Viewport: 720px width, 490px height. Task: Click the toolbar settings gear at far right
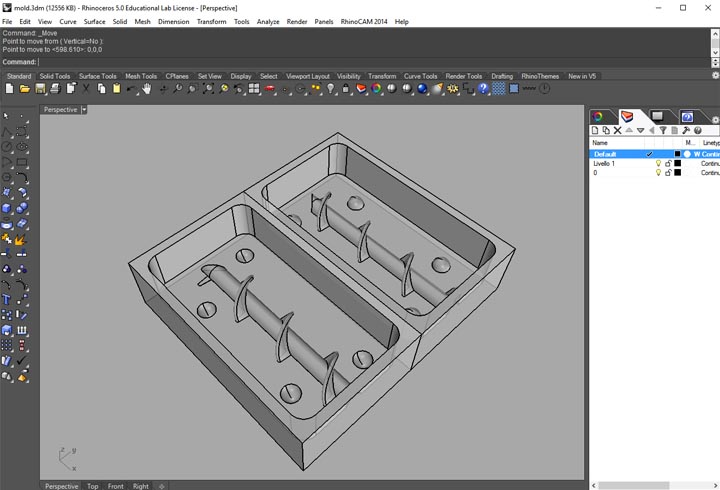tap(715, 75)
